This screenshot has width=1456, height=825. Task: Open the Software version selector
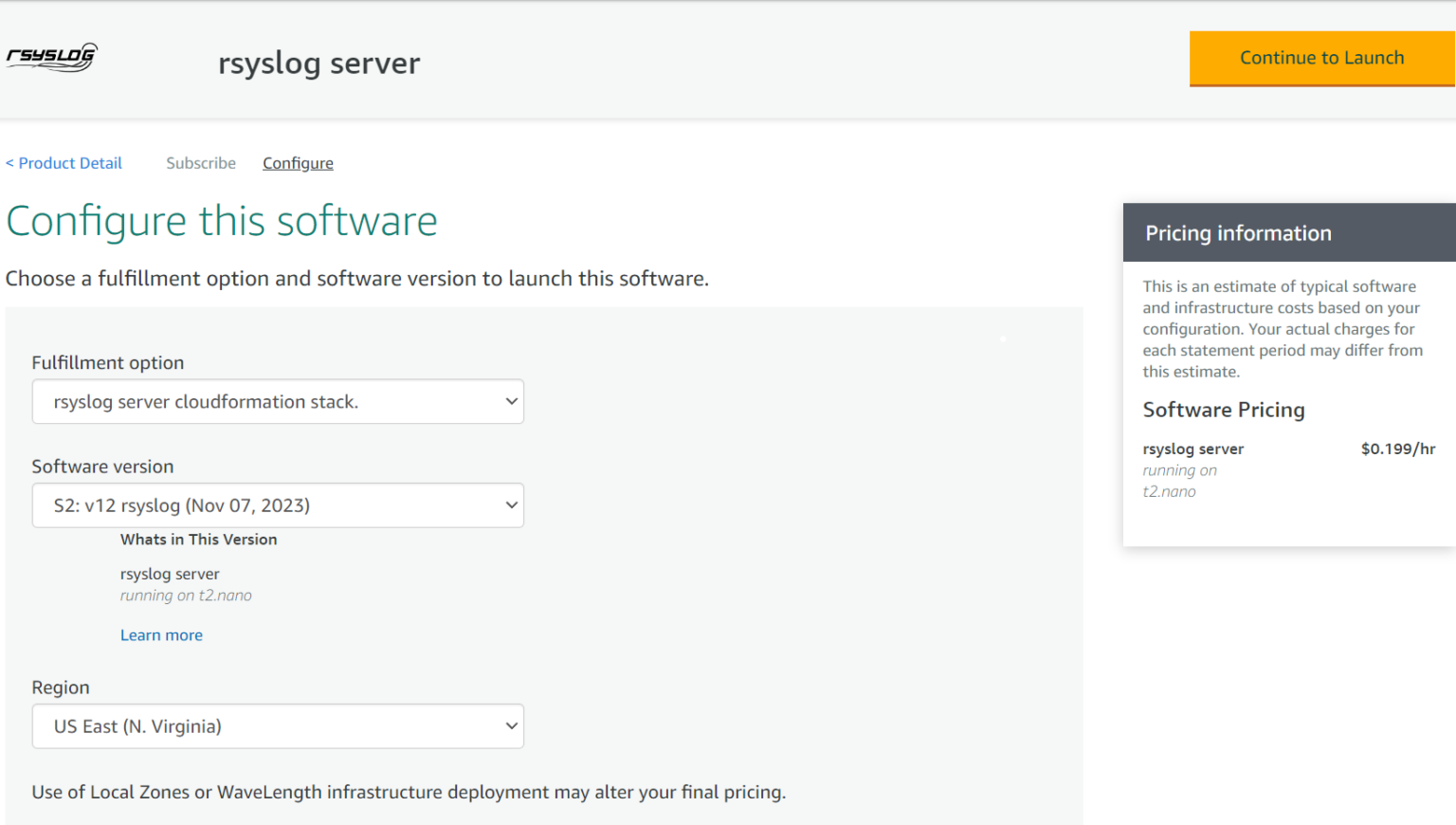pos(278,505)
